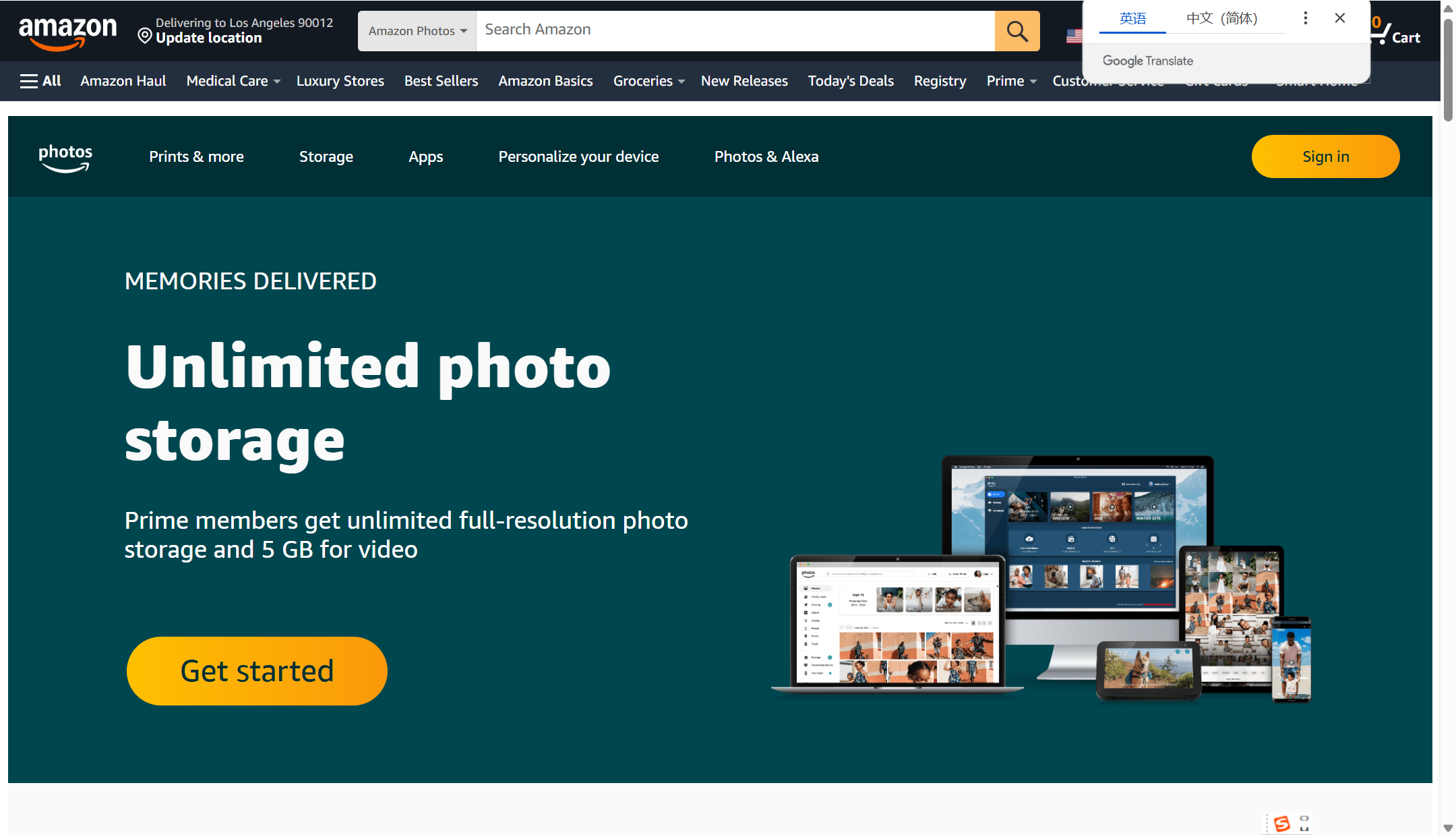Open the All hamburger menu

click(40, 81)
